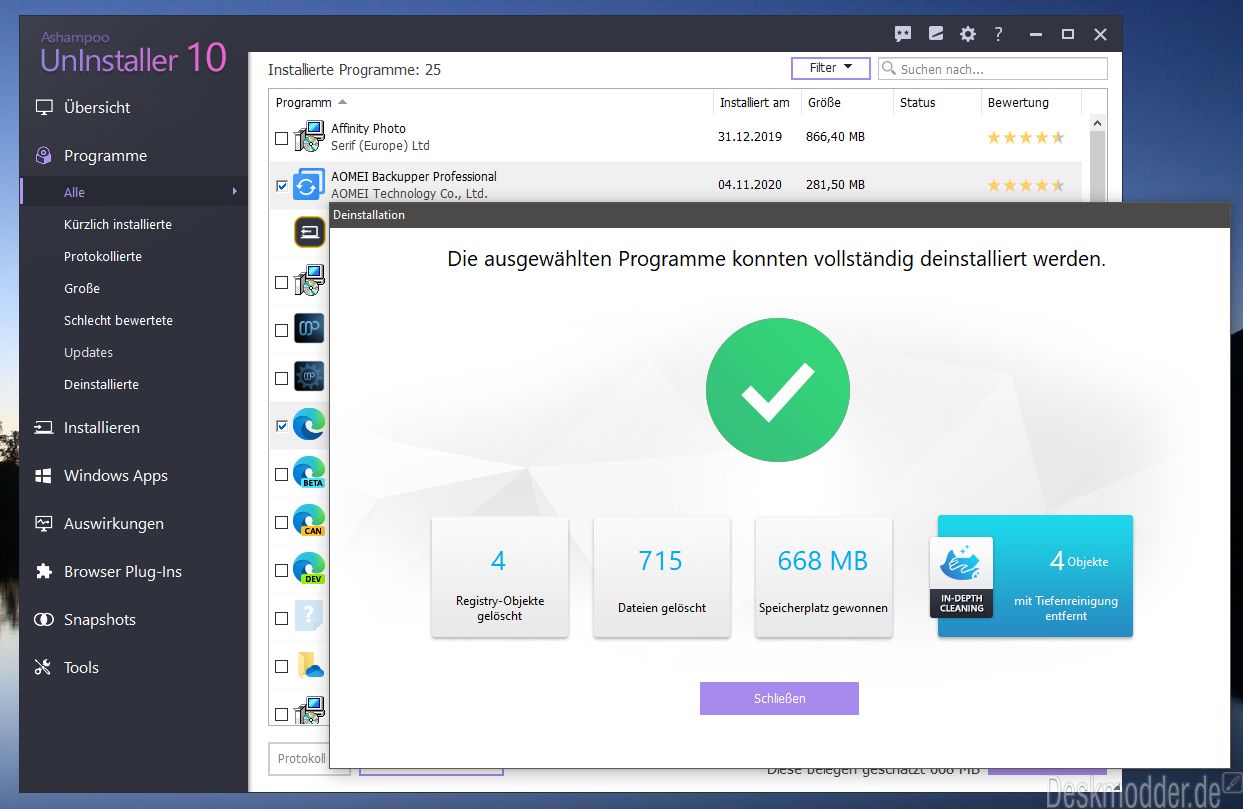This screenshot has height=809, width=1243.
Task: Click the Microsoft Edge Beta icon
Action: click(310, 474)
